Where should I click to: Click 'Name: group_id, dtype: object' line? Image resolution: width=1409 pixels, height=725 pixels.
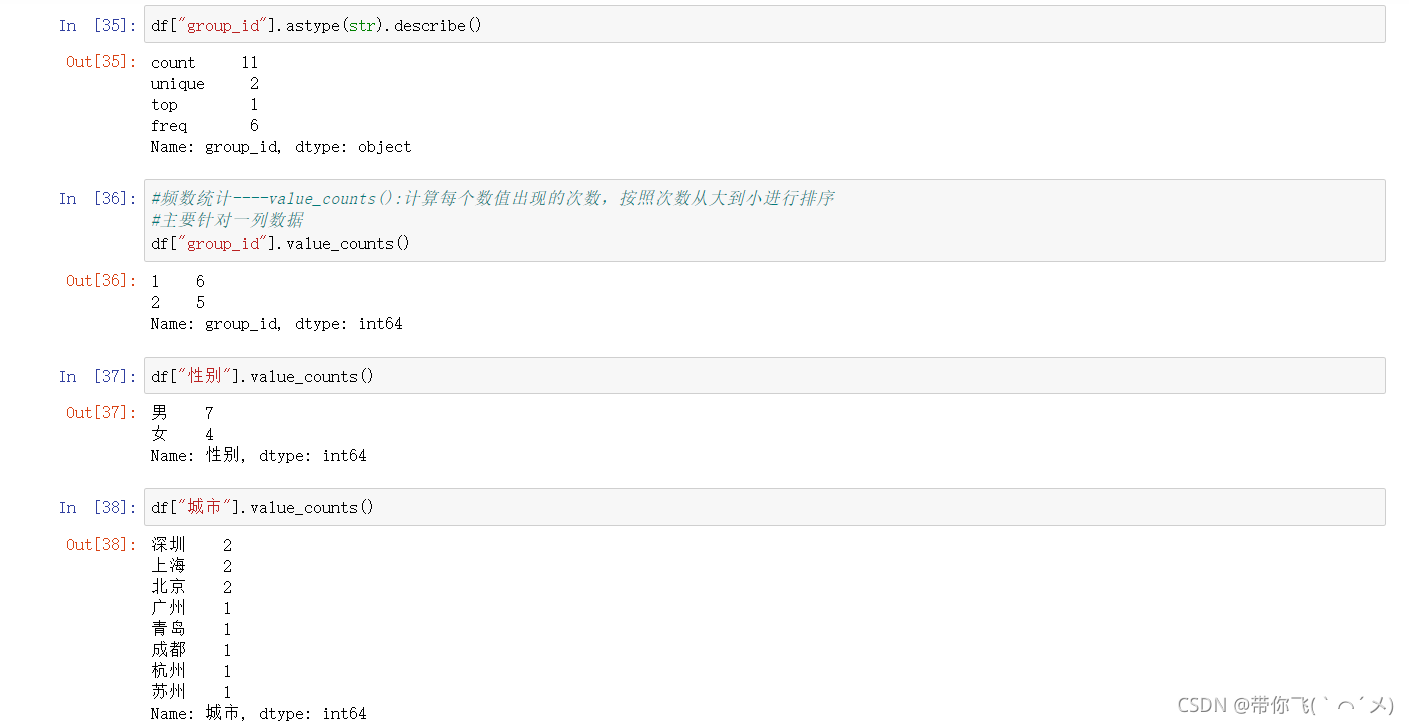coord(281,147)
